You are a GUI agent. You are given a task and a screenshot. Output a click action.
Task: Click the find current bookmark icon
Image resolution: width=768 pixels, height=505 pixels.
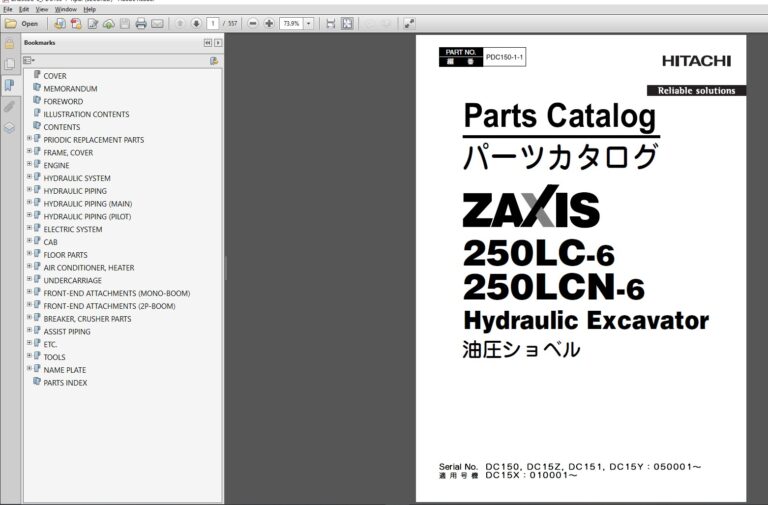[214, 61]
